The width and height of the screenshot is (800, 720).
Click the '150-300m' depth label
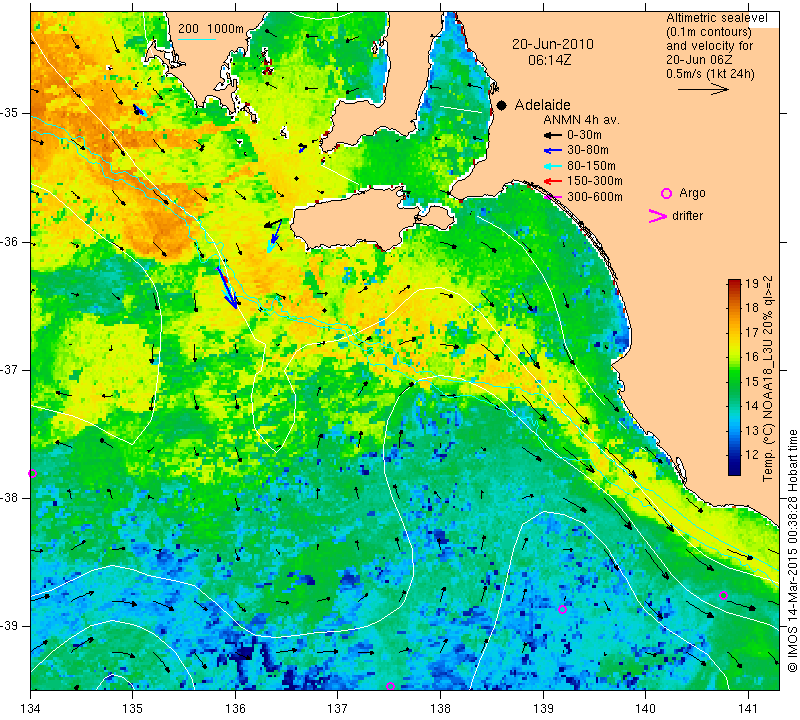[594, 181]
